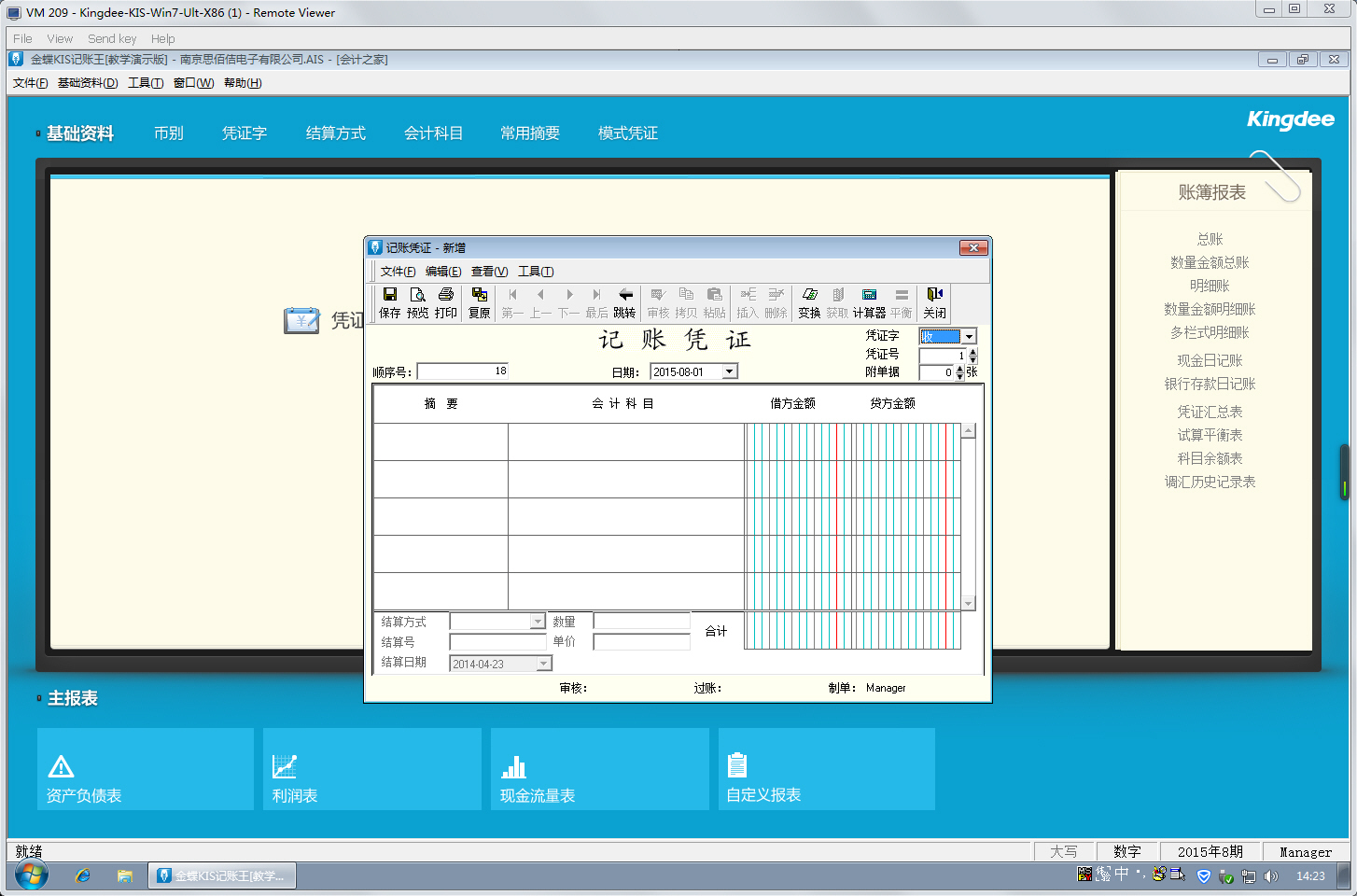
Task: Open the 日期 date dropdown
Action: (730, 371)
